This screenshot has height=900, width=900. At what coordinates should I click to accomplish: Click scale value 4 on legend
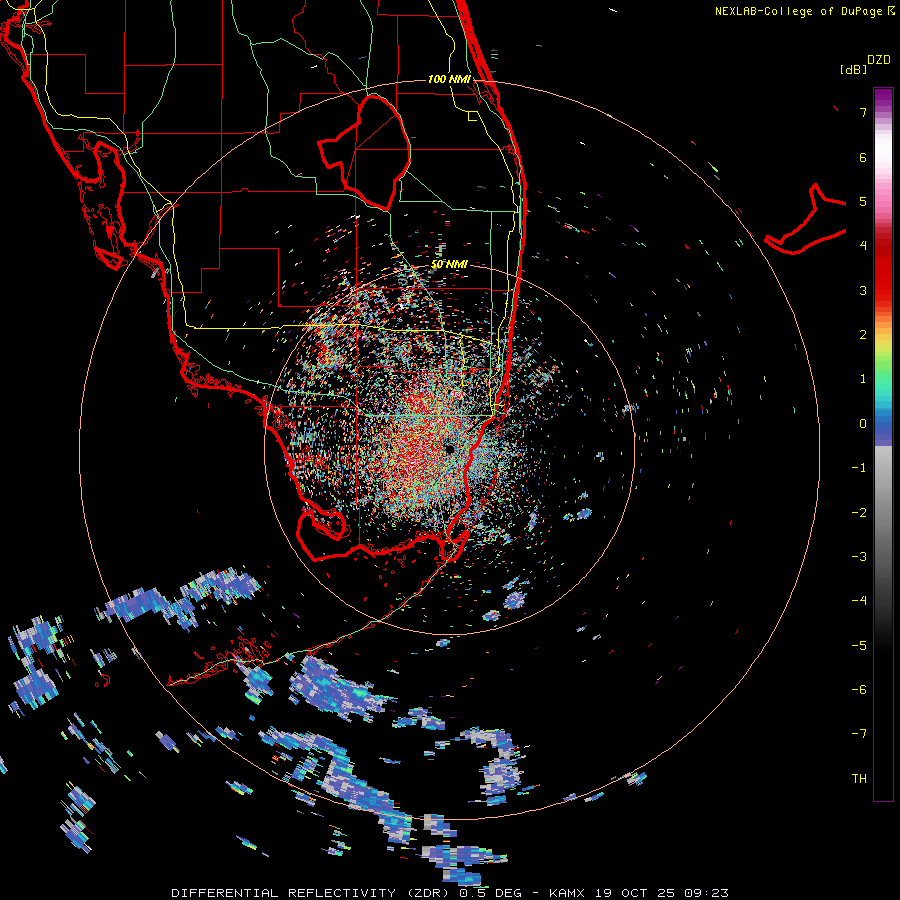[863, 246]
